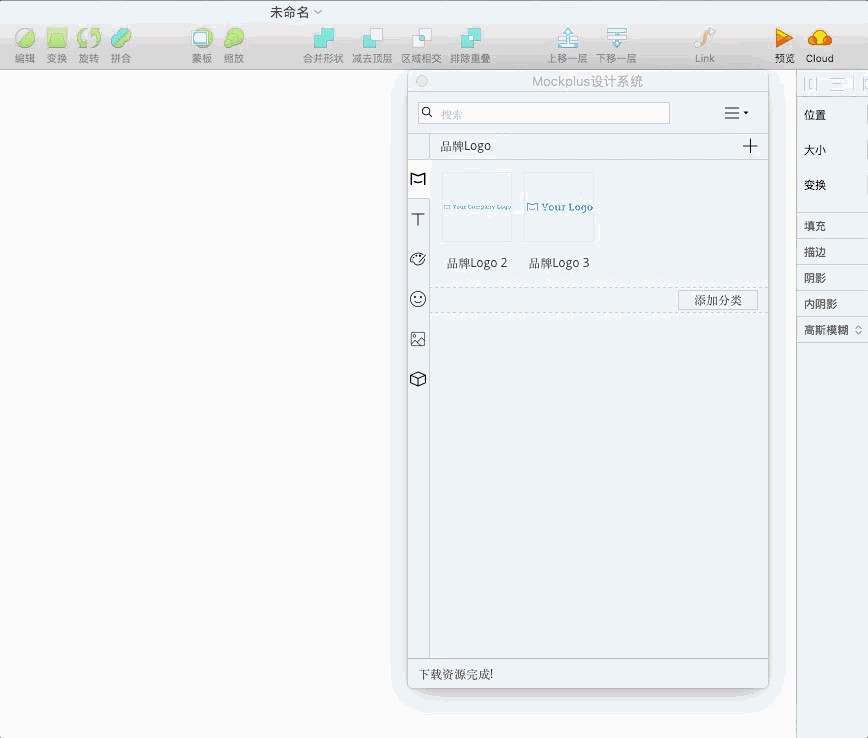Expand the 未命名 title dropdown chevron
Screen dimensions: 868x738
pyautogui.click(x=318, y=12)
